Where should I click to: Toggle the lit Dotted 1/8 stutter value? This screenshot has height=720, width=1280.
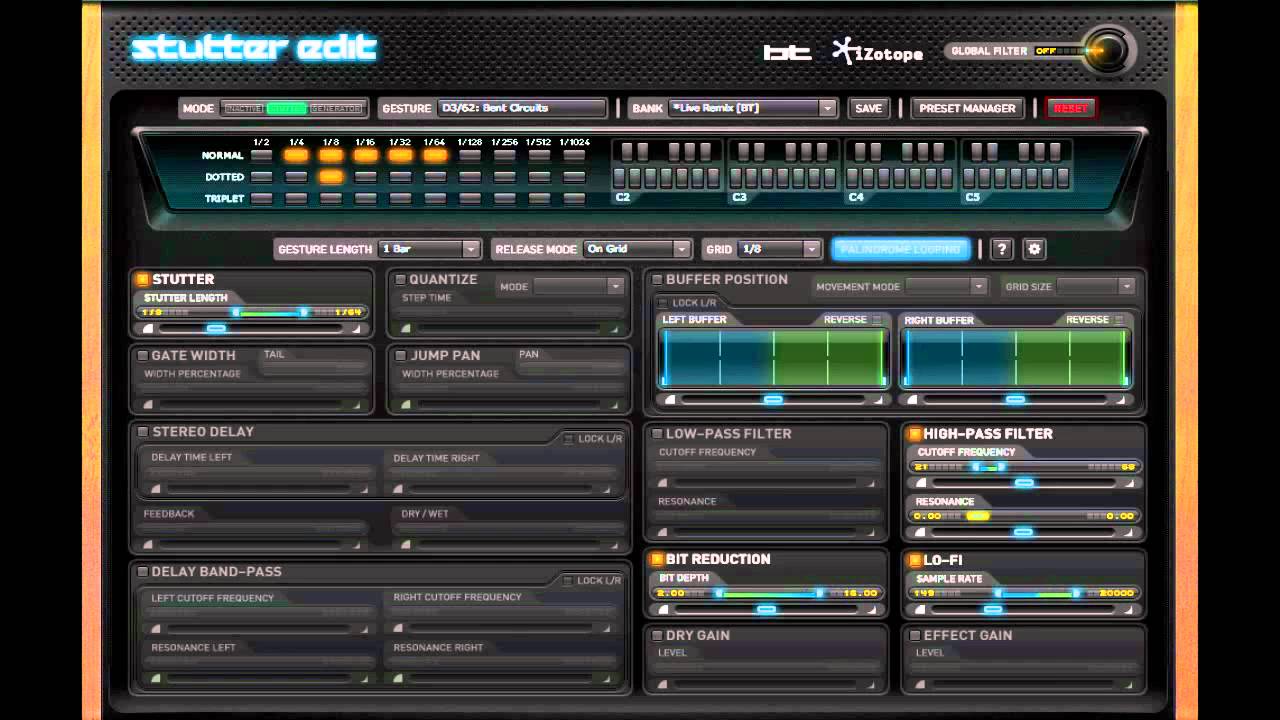tap(331, 177)
